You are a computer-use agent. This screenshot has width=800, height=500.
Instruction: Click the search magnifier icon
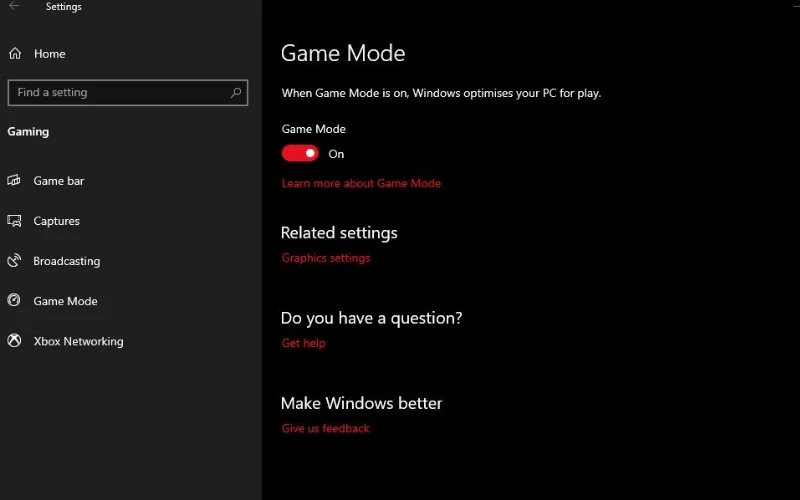(x=236, y=92)
